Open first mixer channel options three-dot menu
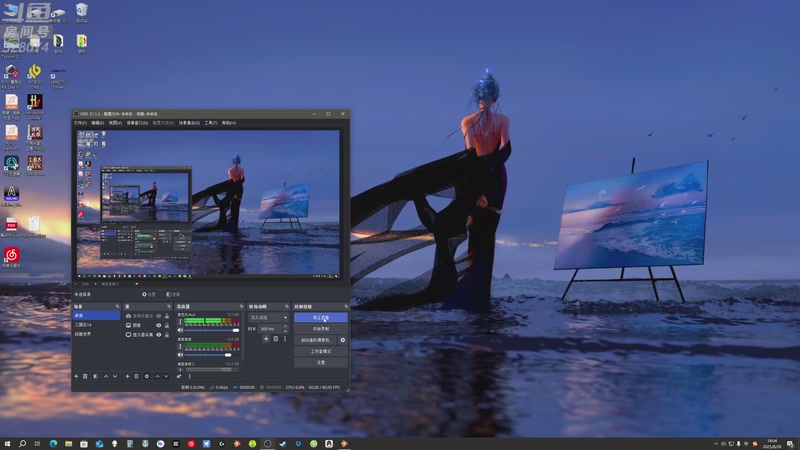The height and width of the screenshot is (450, 800). coord(180,321)
